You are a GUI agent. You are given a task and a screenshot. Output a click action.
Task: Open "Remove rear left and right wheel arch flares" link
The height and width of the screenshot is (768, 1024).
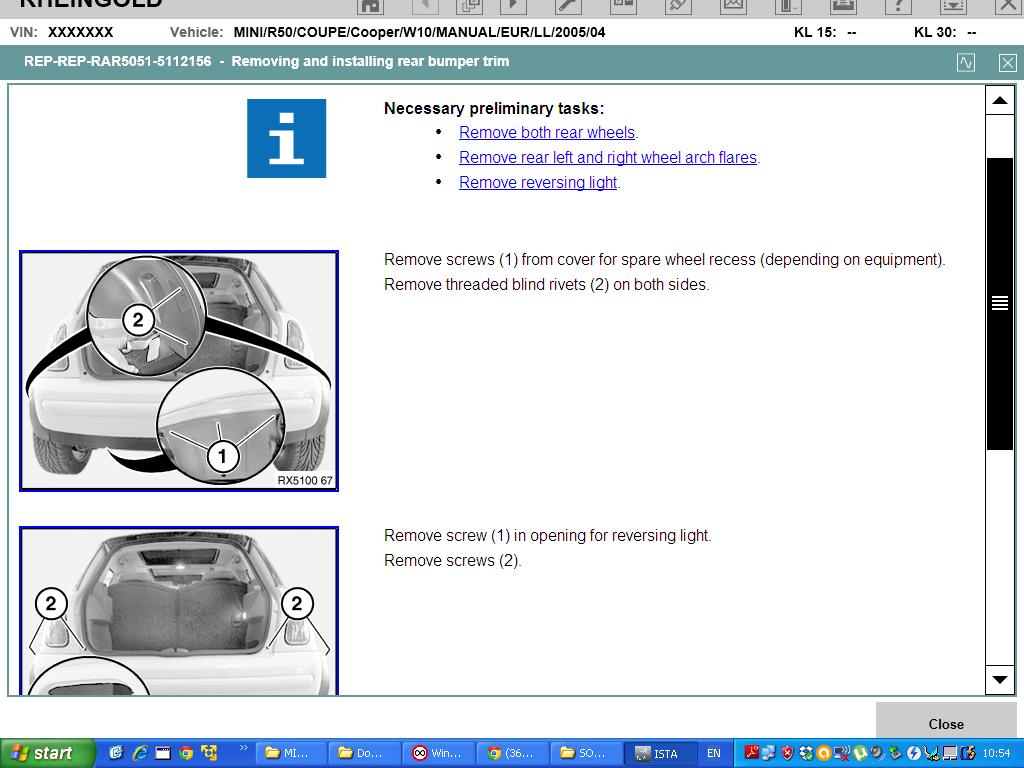point(607,158)
